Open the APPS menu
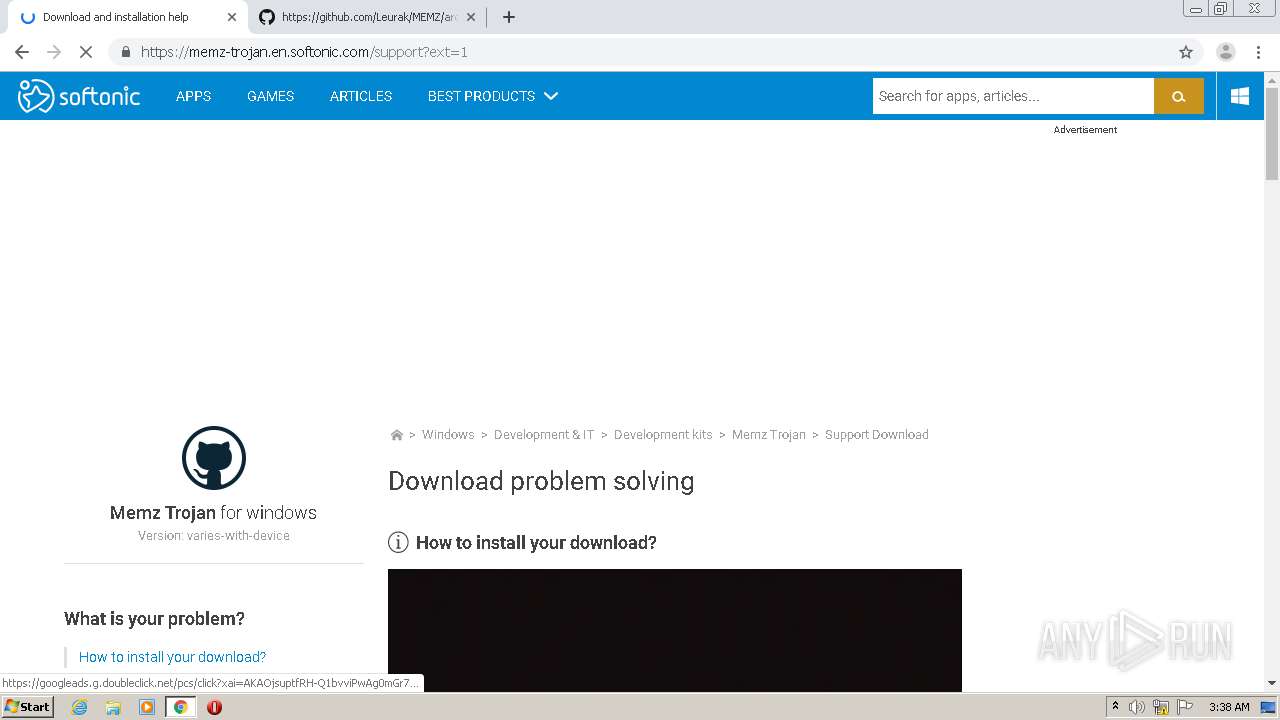 click(x=193, y=96)
